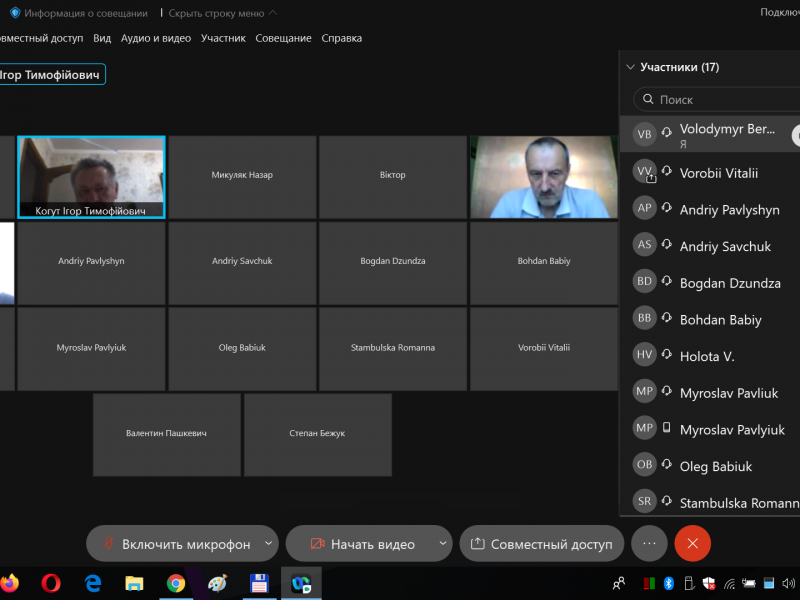Launch Opera browser from the taskbar
This screenshot has height=600, width=800.
pyautogui.click(x=51, y=582)
